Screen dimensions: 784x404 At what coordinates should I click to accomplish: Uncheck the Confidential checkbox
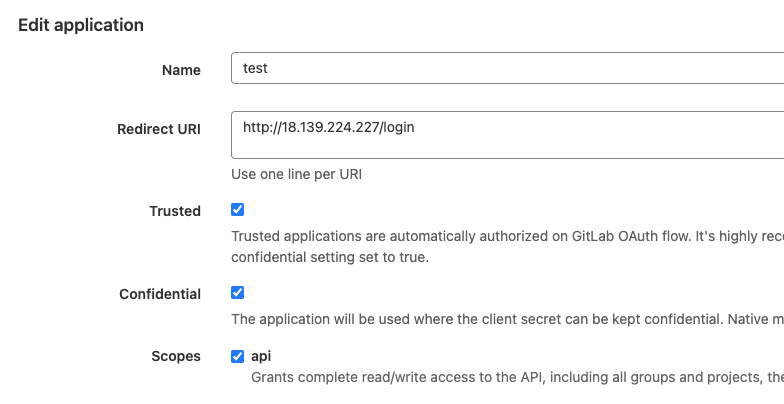(x=237, y=293)
